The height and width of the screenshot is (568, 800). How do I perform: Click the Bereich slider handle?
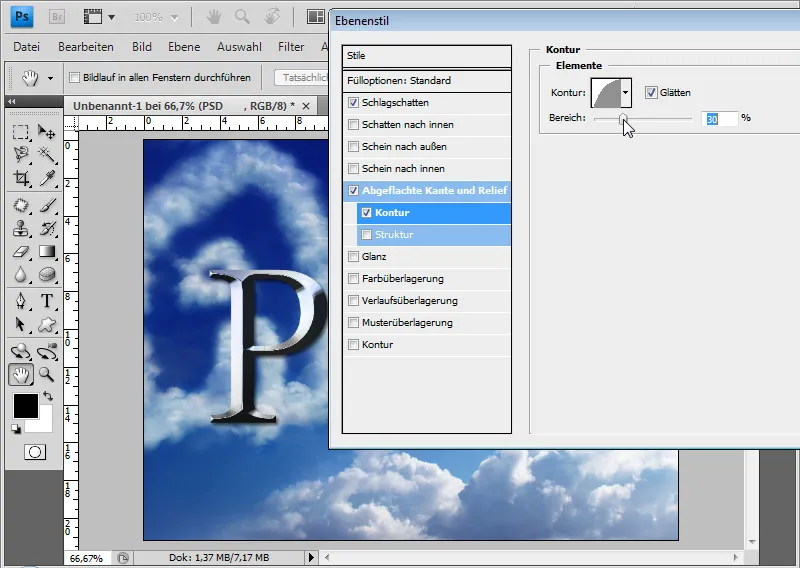coord(622,119)
